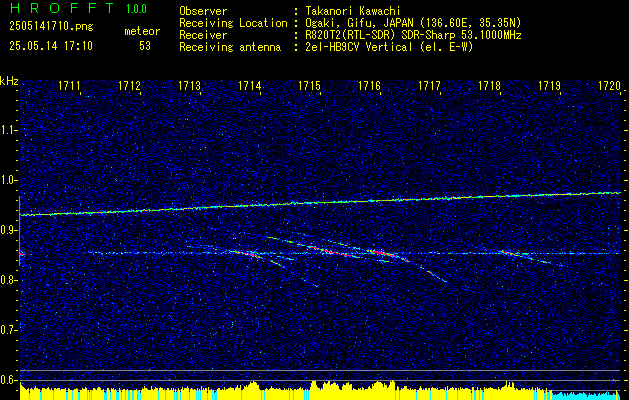Click the 1718 time axis marker
This screenshot has height=400, width=629.
[x=489, y=85]
